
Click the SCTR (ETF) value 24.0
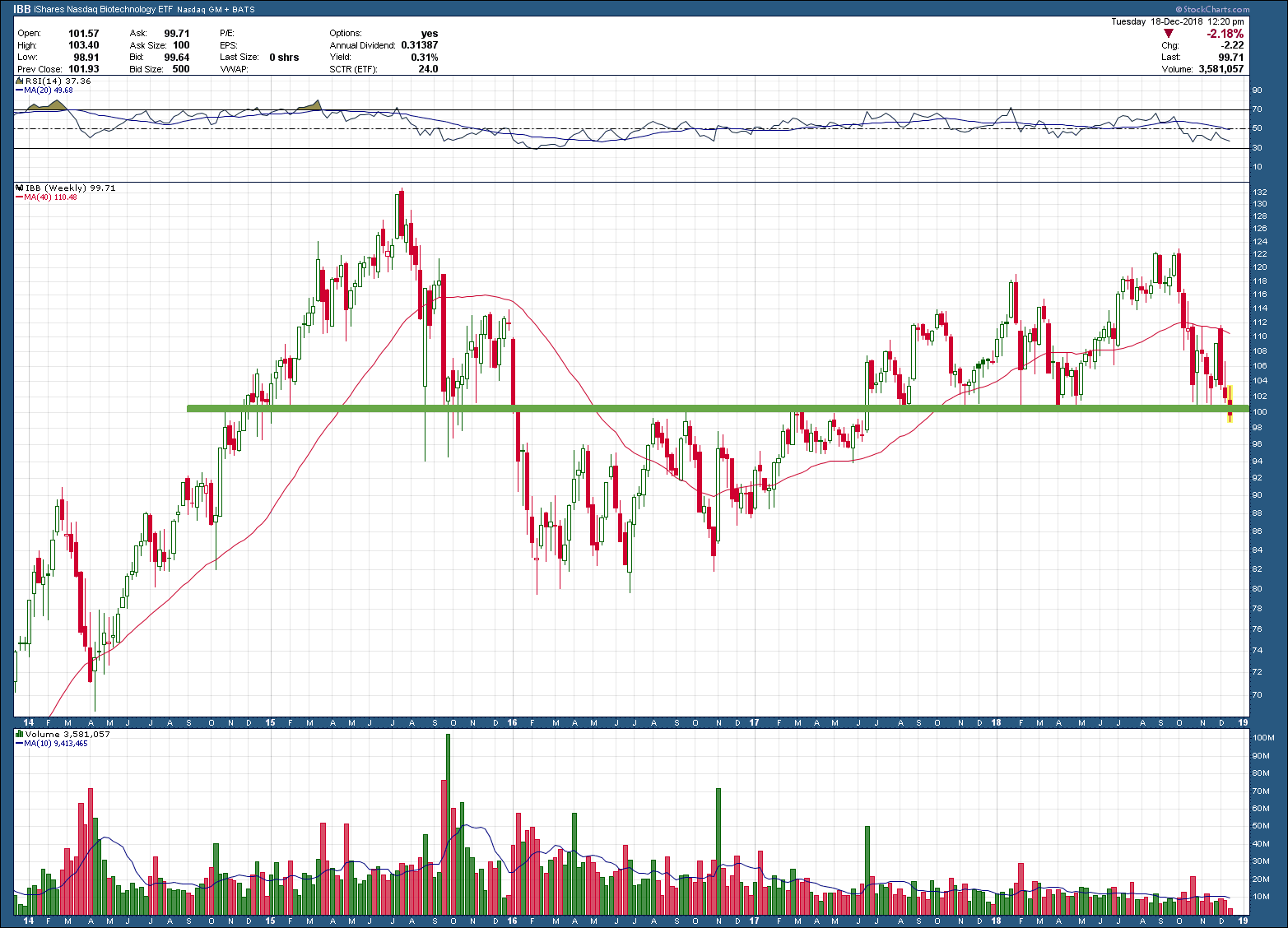[x=428, y=69]
